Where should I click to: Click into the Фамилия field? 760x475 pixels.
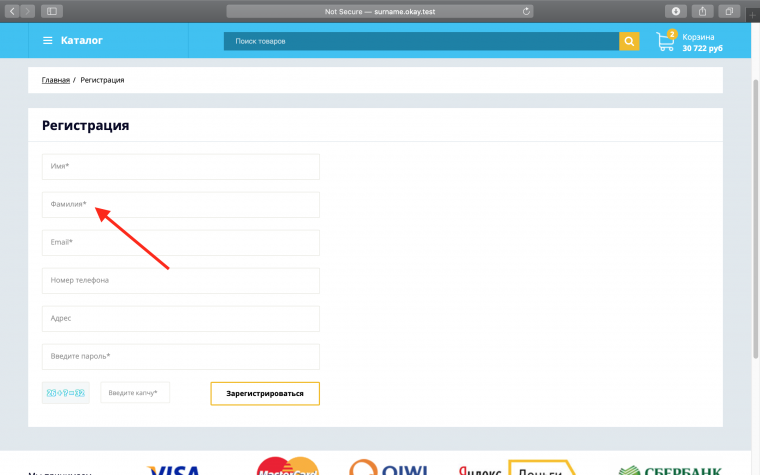pyautogui.click(x=180, y=205)
